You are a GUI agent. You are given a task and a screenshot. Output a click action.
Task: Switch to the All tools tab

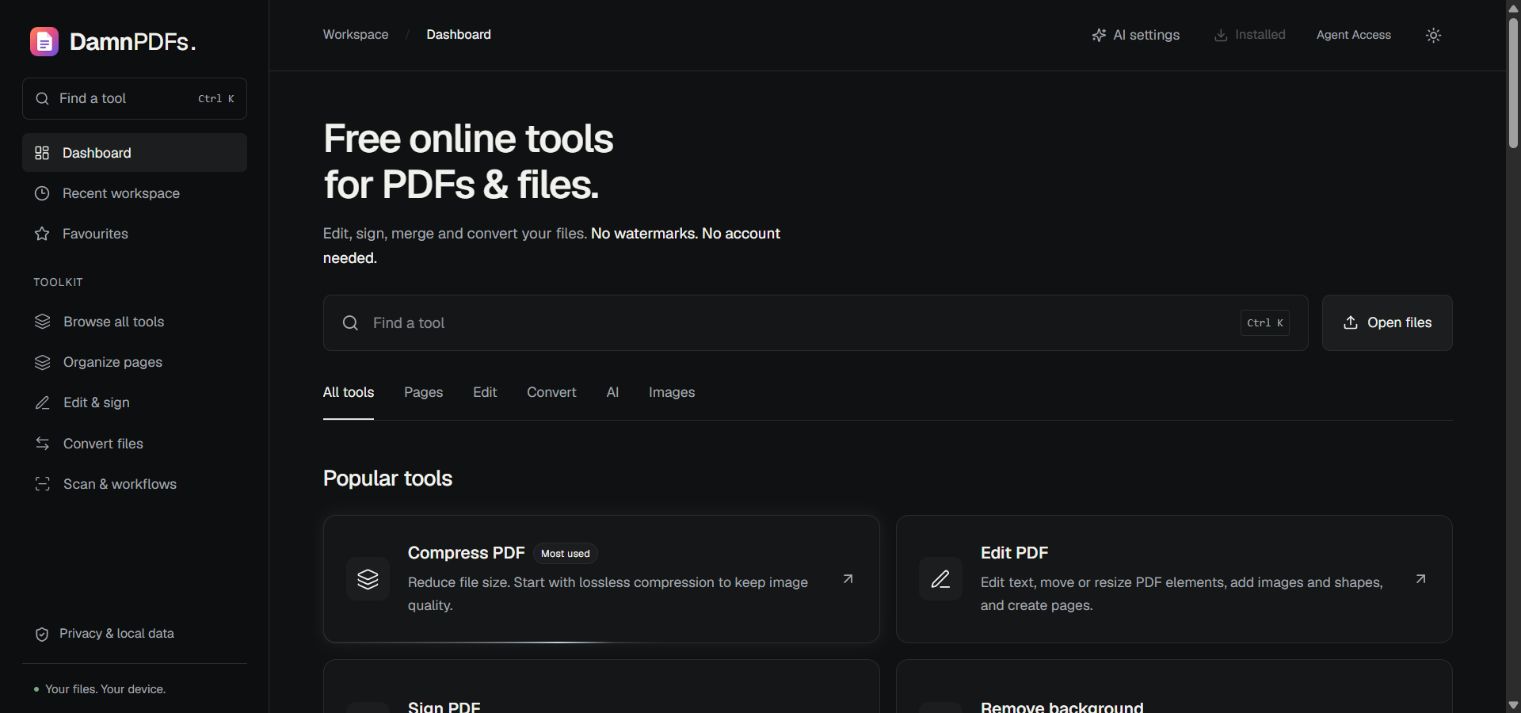click(x=348, y=392)
